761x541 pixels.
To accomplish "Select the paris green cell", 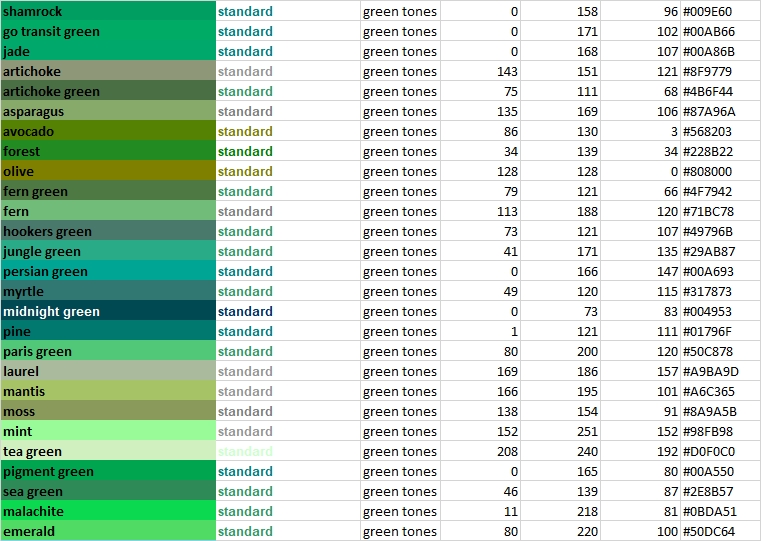I will click(108, 351).
